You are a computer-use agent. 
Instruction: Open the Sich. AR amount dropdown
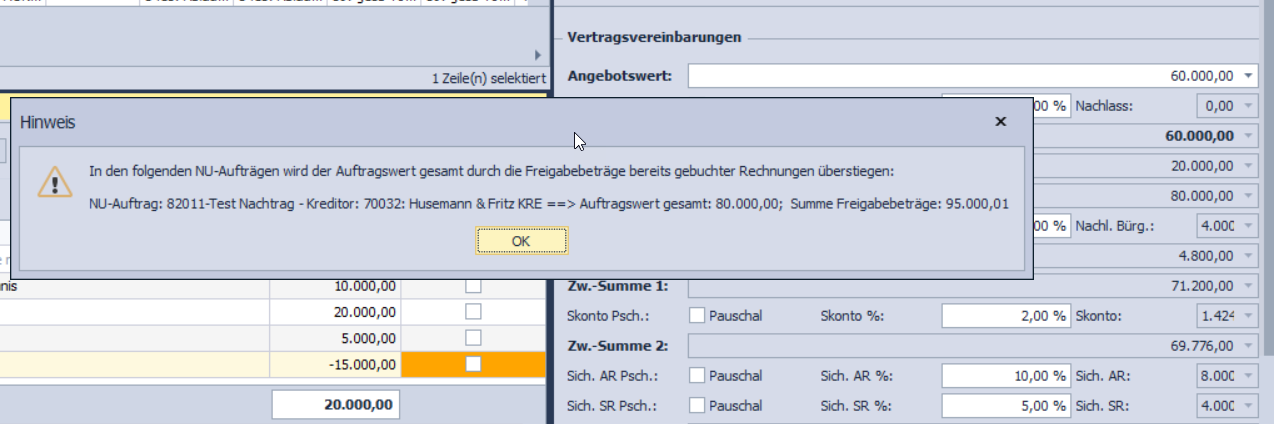coord(1248,377)
